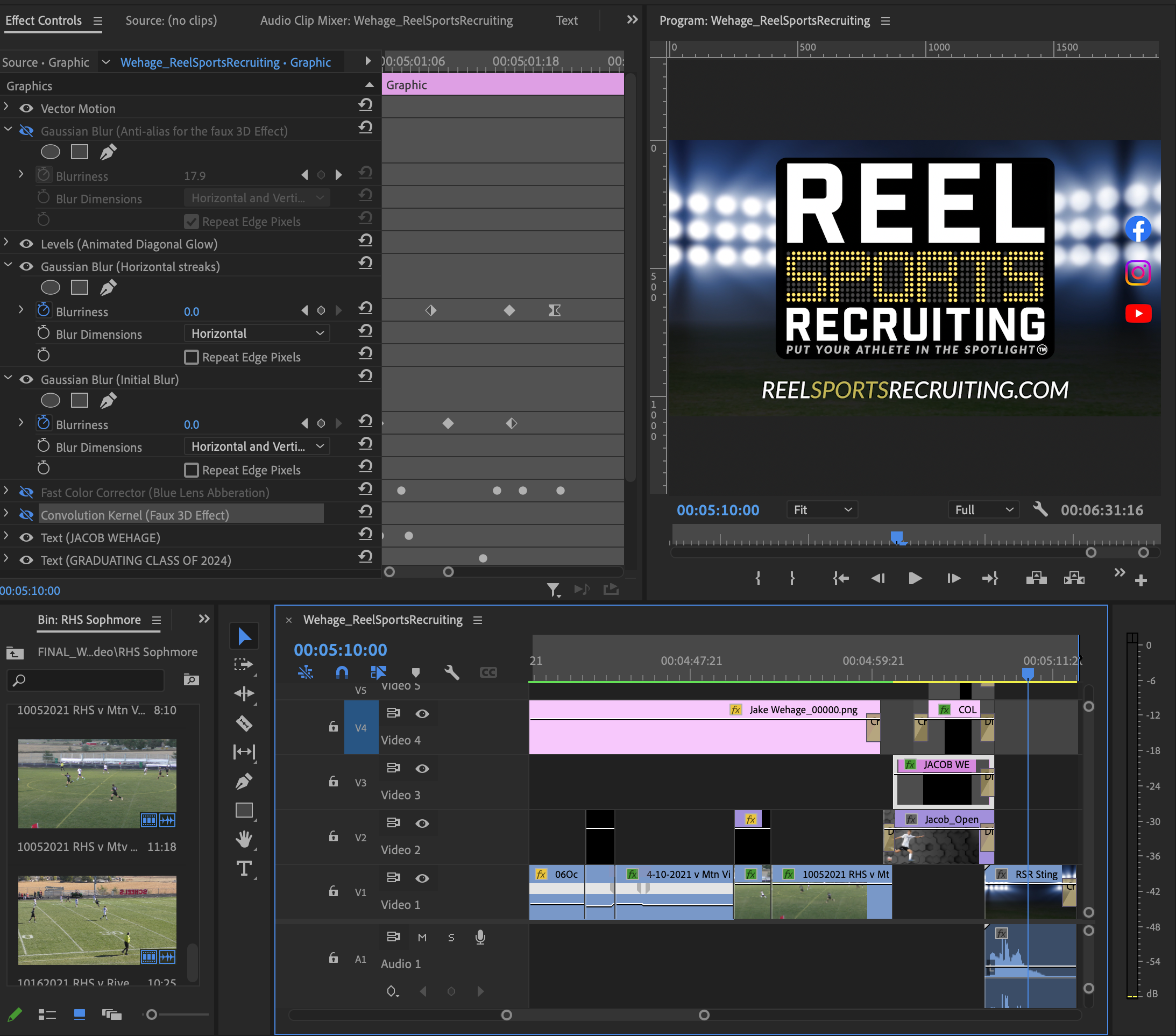Select the Hand tool
The image size is (1176, 1036).
coord(244,839)
